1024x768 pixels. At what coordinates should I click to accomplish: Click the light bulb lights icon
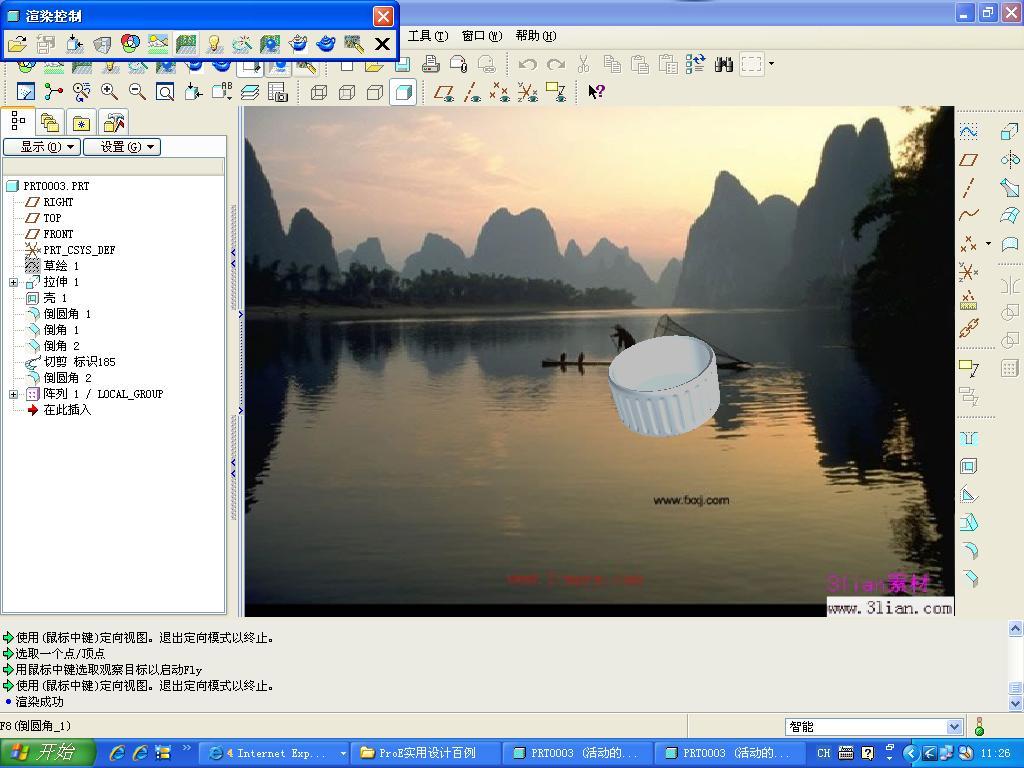pos(214,44)
